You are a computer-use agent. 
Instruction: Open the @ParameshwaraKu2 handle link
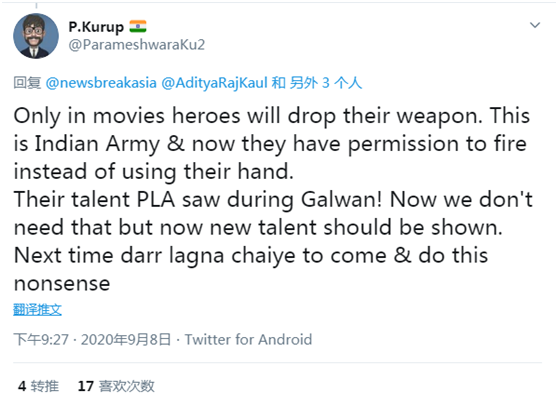point(137,45)
